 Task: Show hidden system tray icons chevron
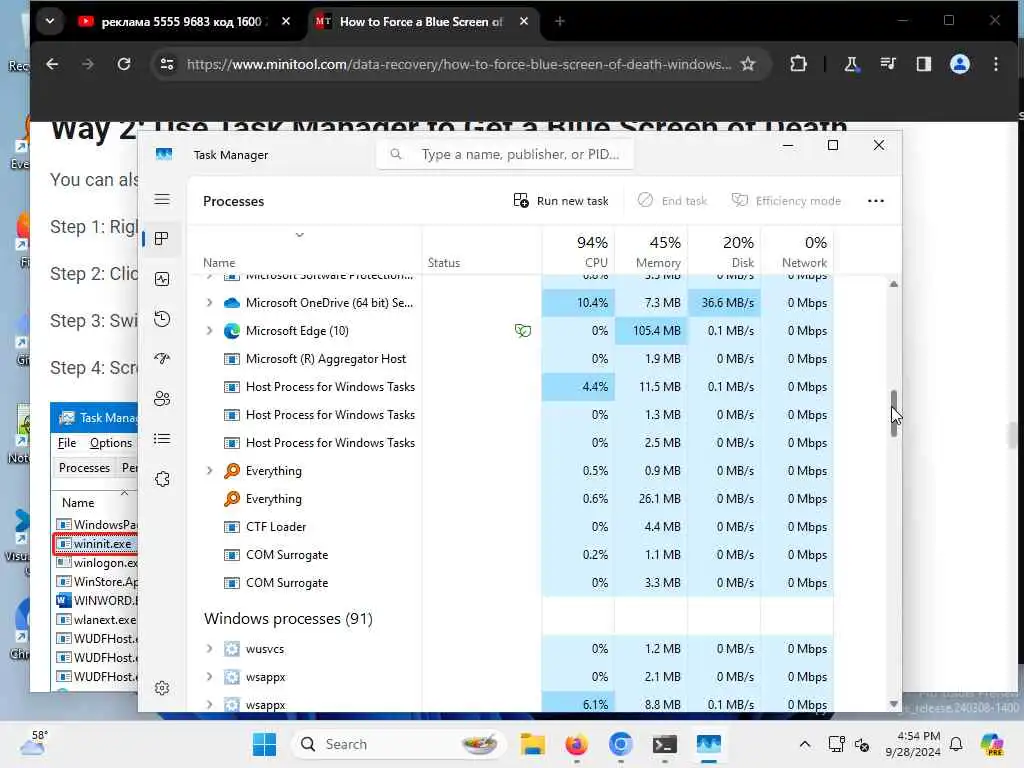[x=805, y=744]
